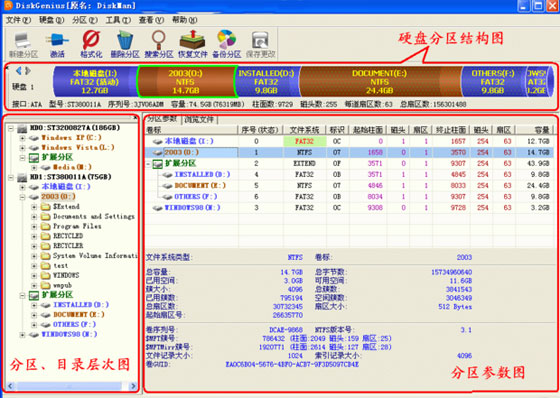Select HD0:ST3200827A(186GB) disk in tree

click(75, 128)
